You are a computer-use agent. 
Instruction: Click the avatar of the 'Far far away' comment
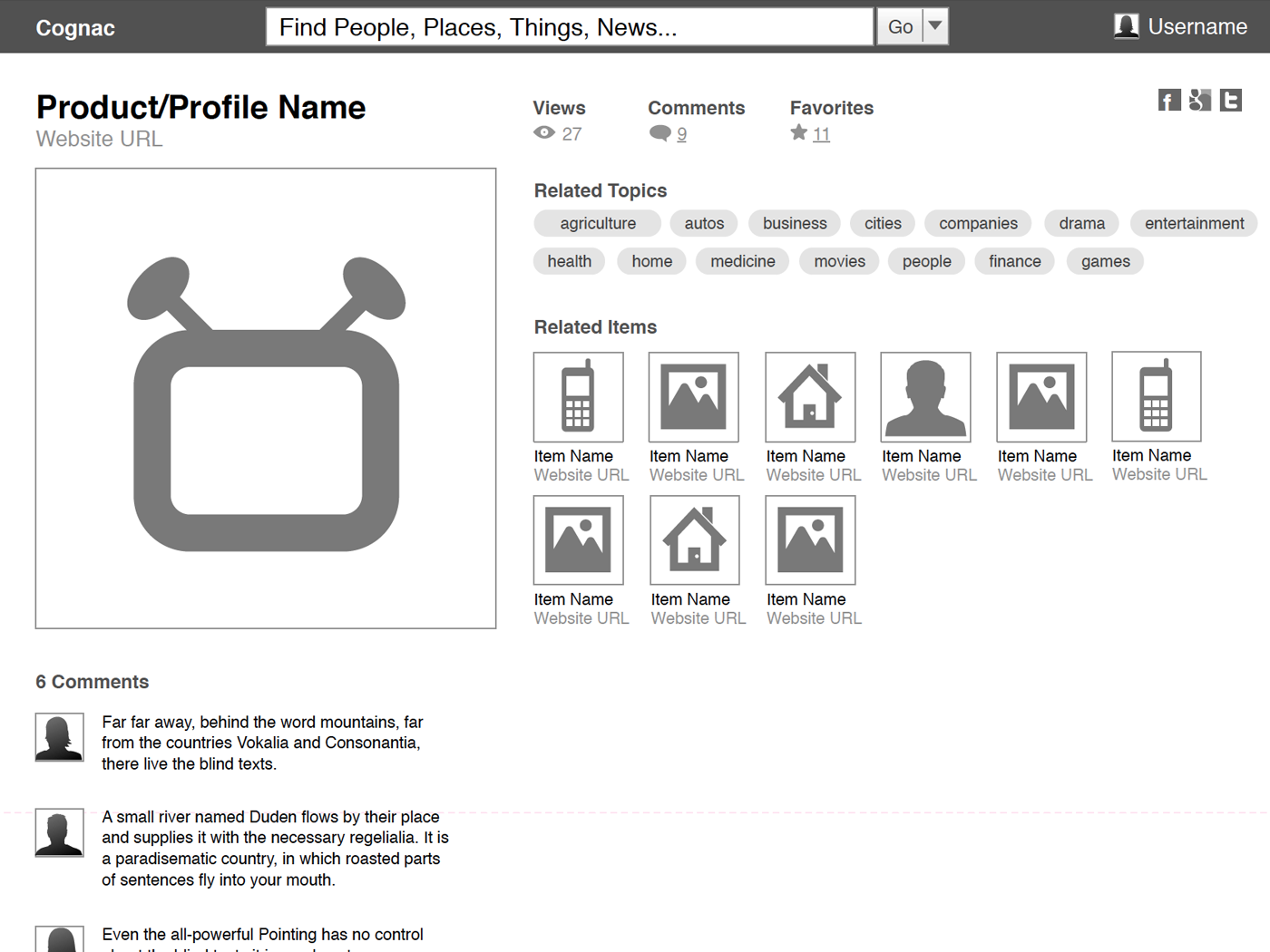pos(60,737)
